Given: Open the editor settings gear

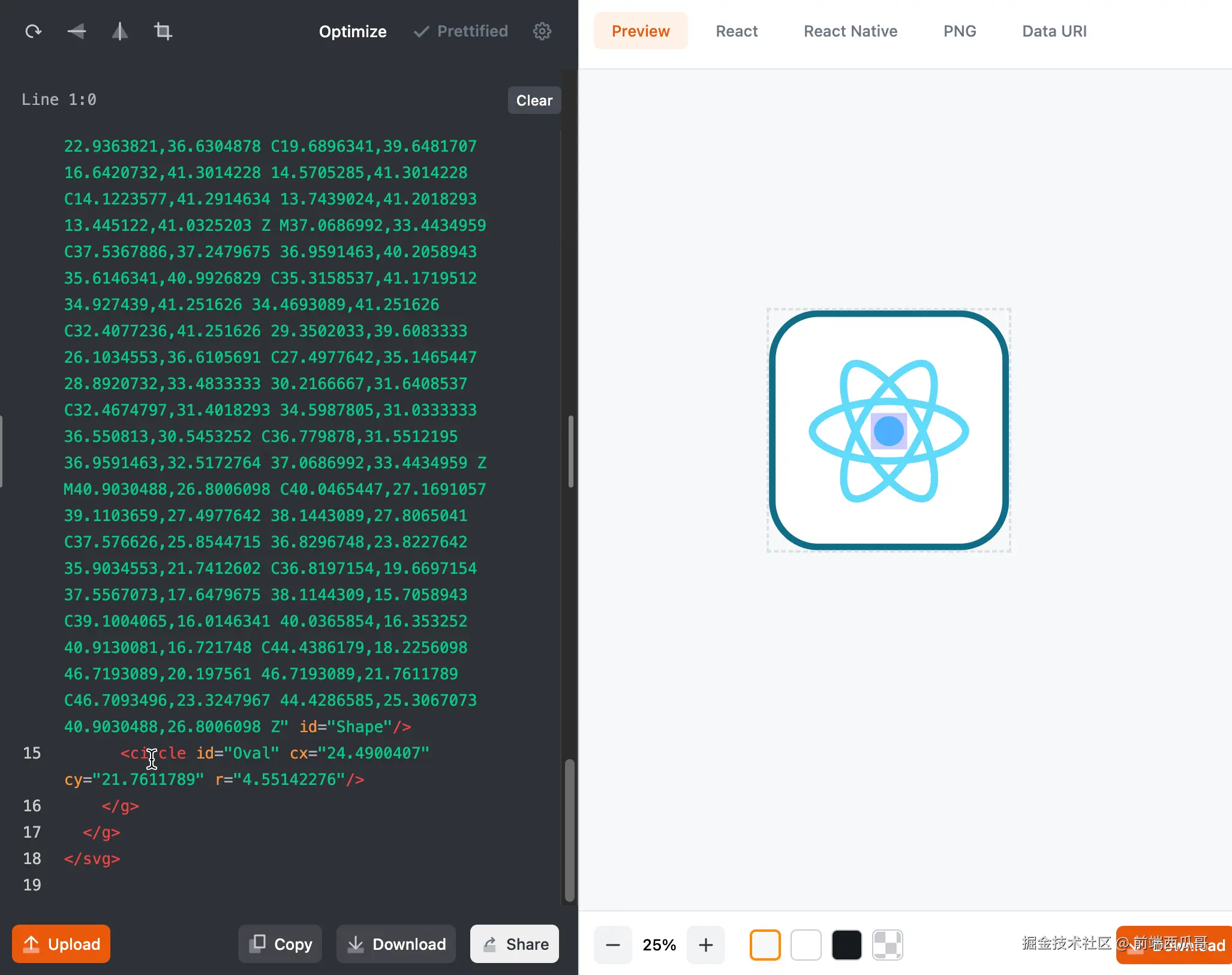Looking at the screenshot, I should pyautogui.click(x=542, y=31).
